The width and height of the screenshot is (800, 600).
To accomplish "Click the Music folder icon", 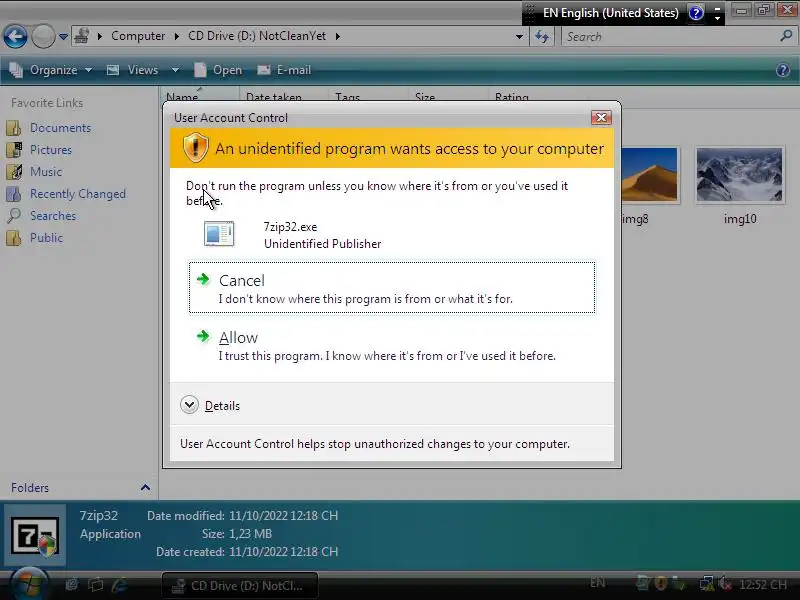I will (14, 171).
